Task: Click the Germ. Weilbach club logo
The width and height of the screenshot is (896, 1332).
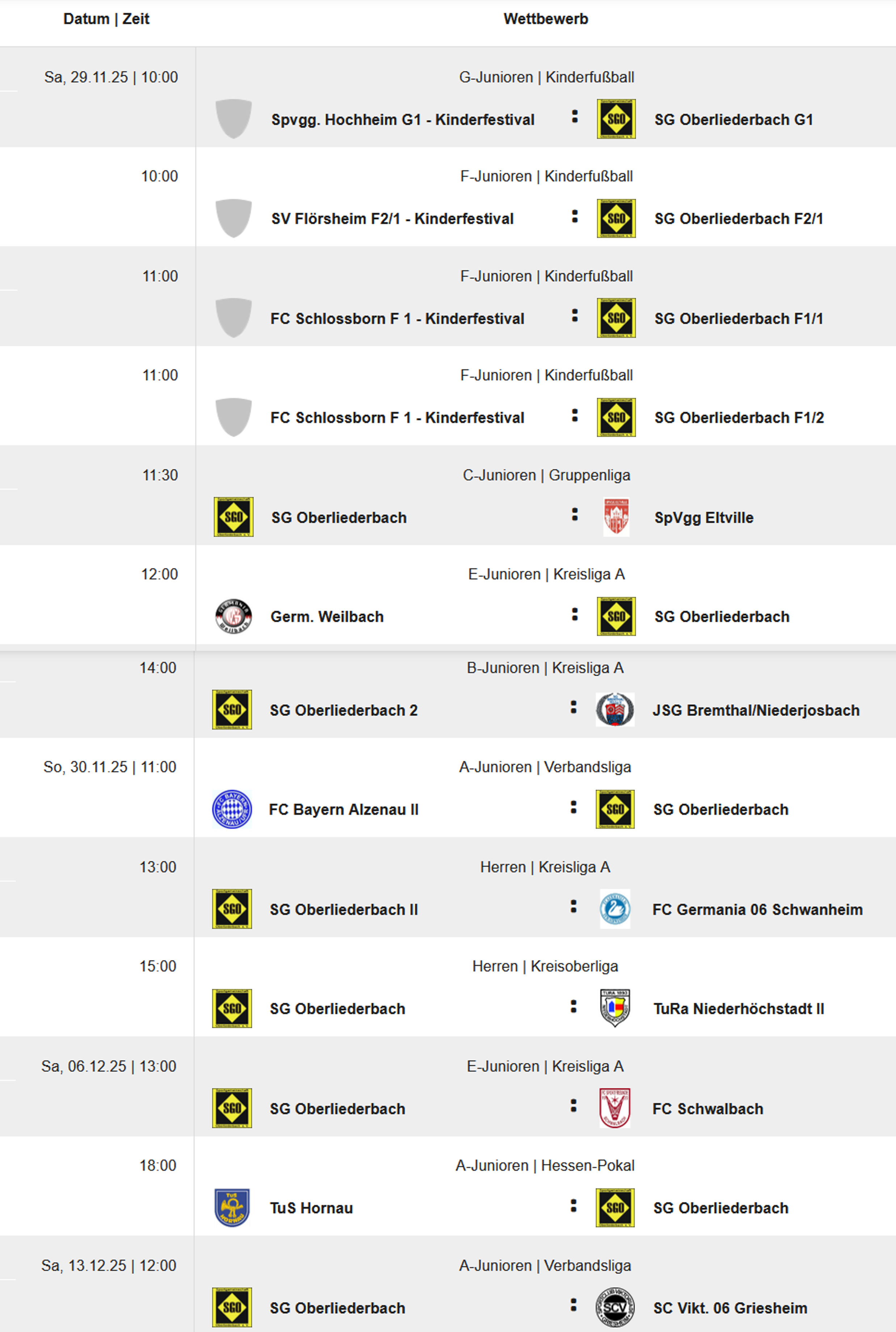Action: [x=233, y=616]
